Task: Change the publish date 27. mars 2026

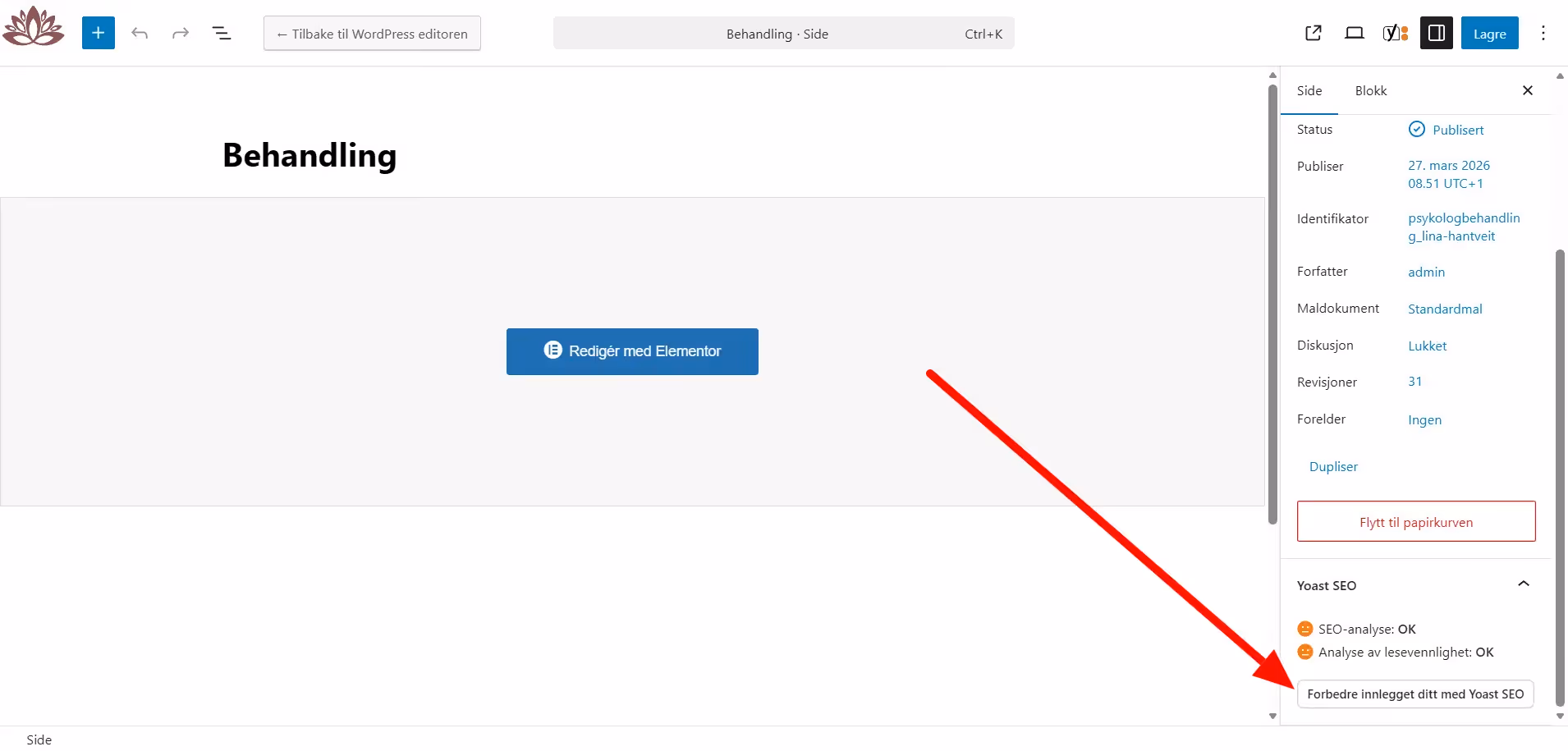Action: click(1449, 174)
